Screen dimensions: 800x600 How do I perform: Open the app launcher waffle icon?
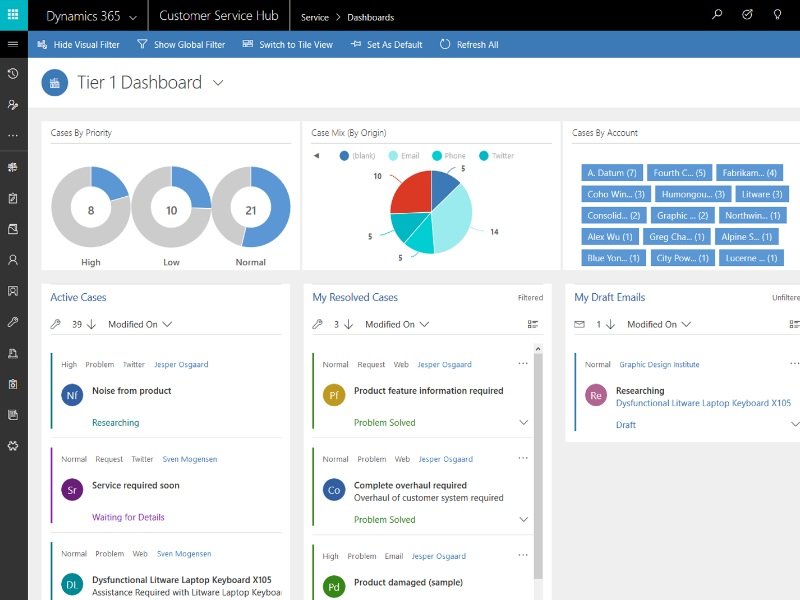13,15
